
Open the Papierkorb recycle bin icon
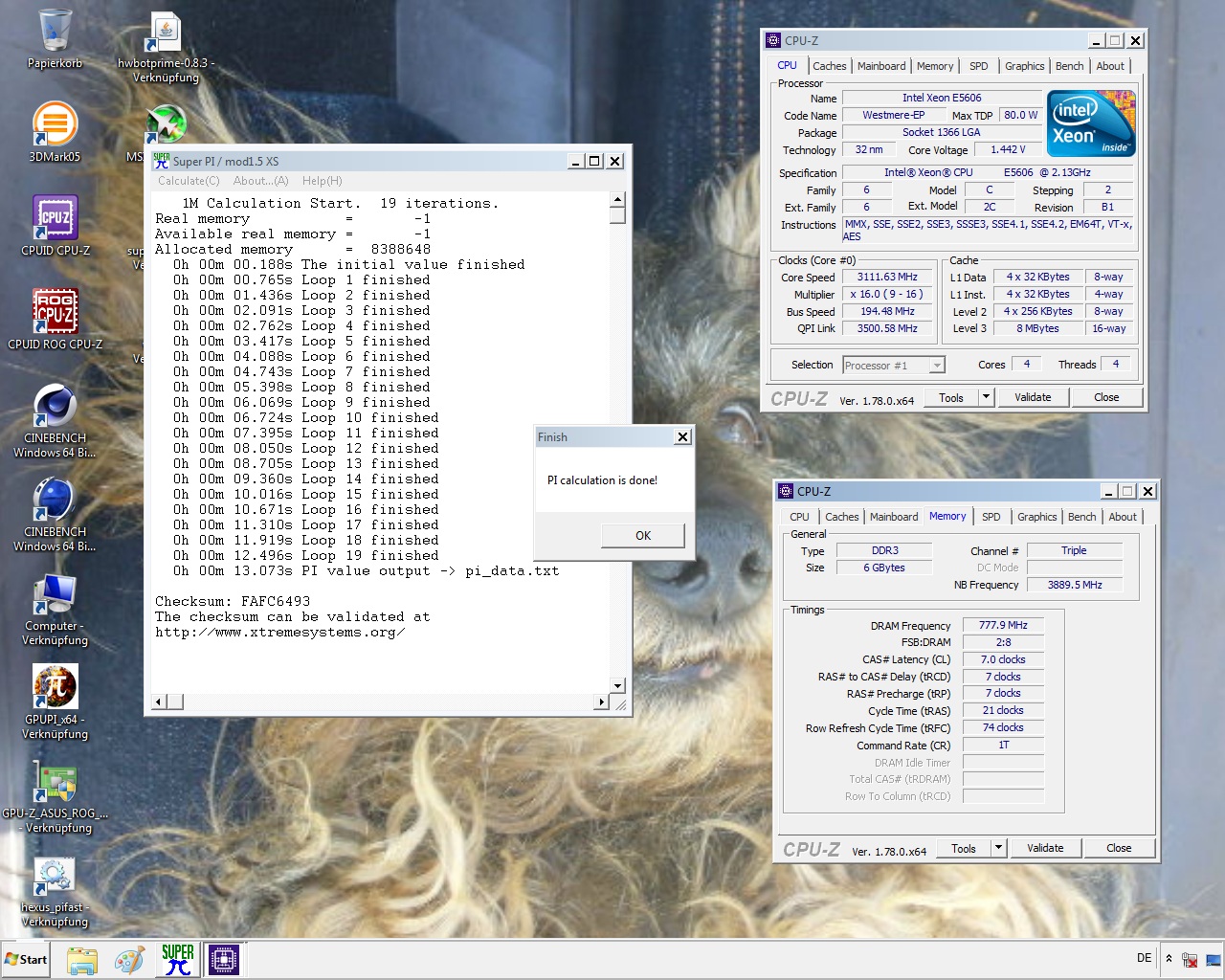tap(56, 38)
